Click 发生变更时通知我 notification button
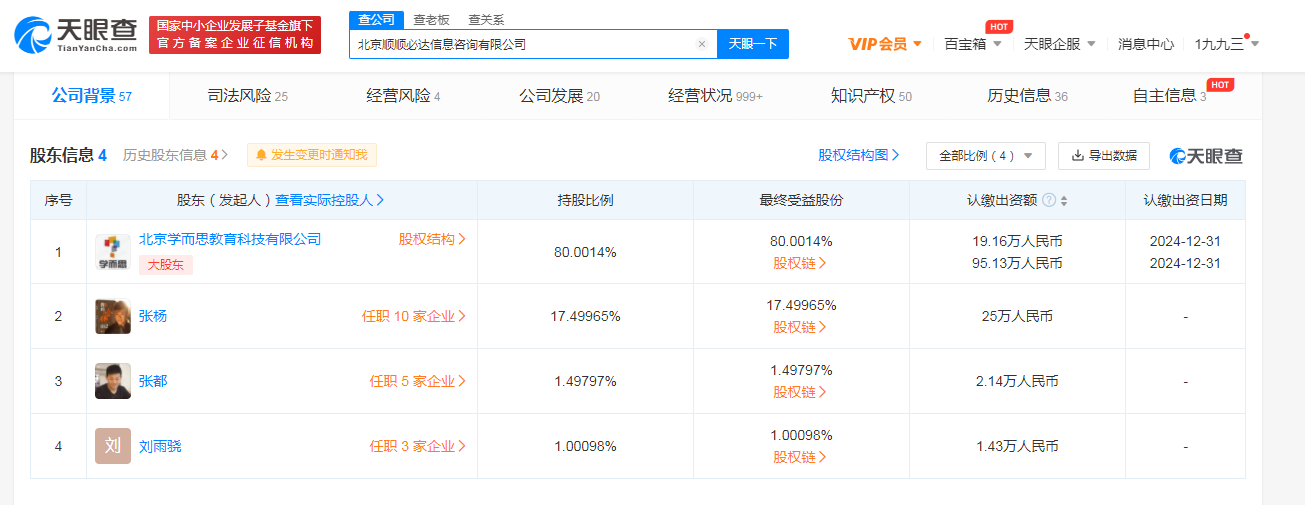 (x=312, y=155)
